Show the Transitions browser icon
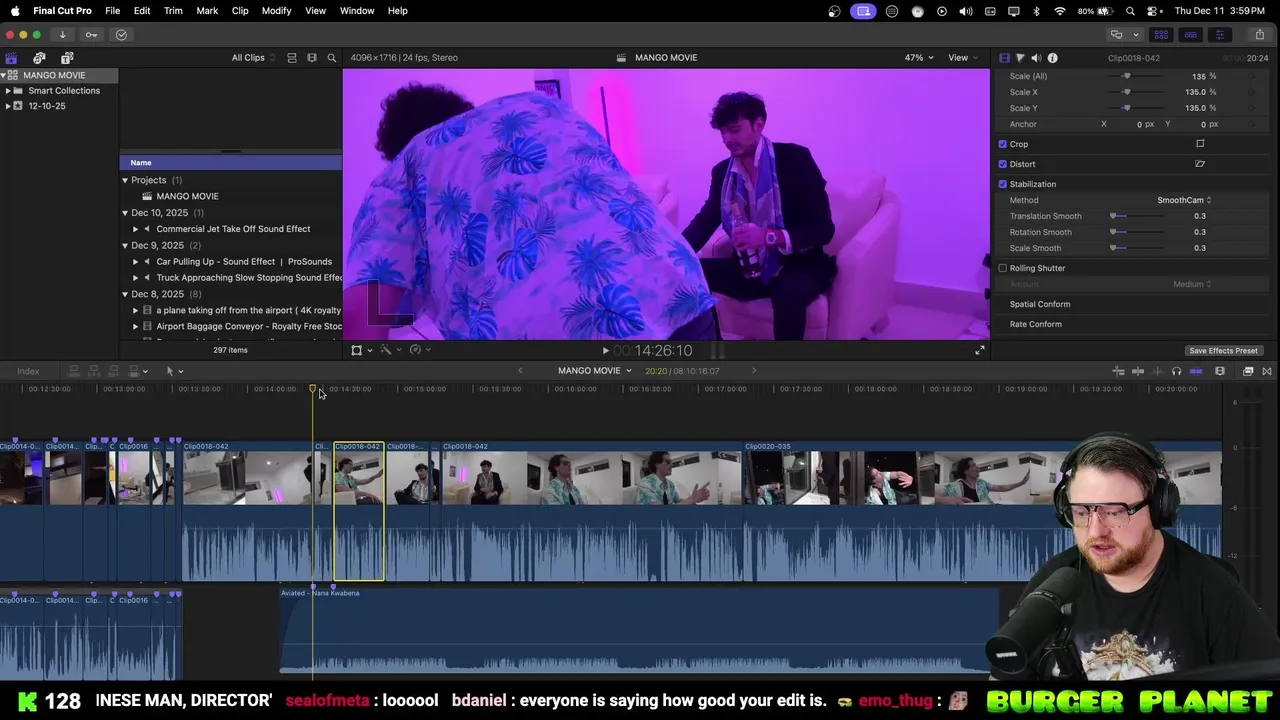 [x=1267, y=372]
